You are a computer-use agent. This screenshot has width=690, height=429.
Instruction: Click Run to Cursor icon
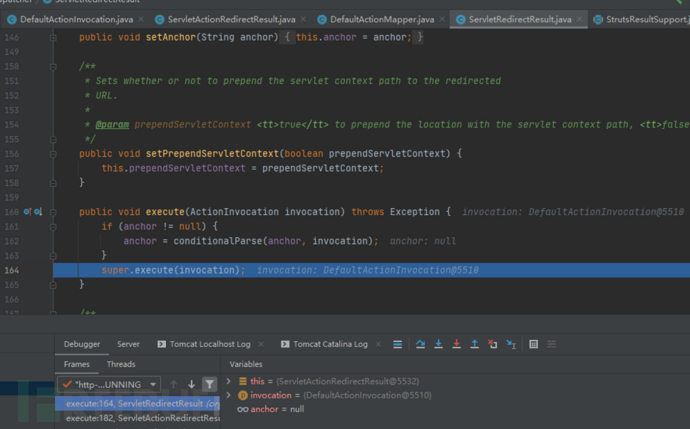click(511, 344)
